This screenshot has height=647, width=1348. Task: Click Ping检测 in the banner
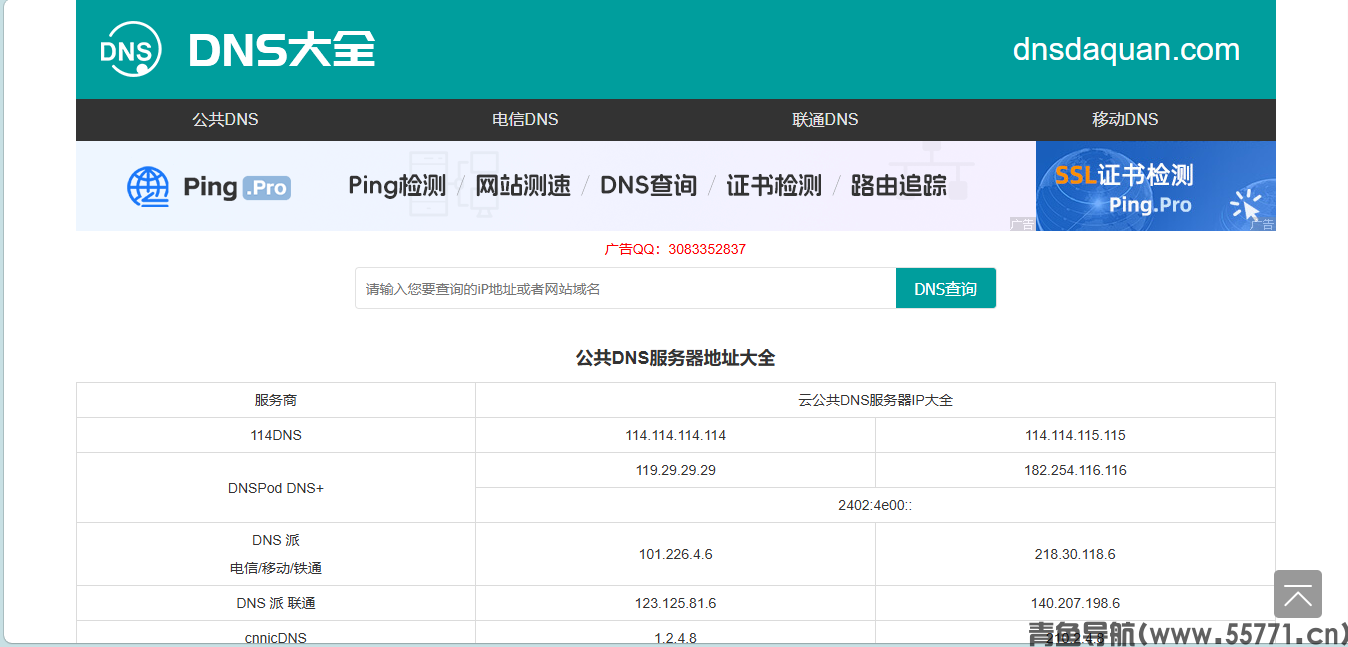point(397,186)
